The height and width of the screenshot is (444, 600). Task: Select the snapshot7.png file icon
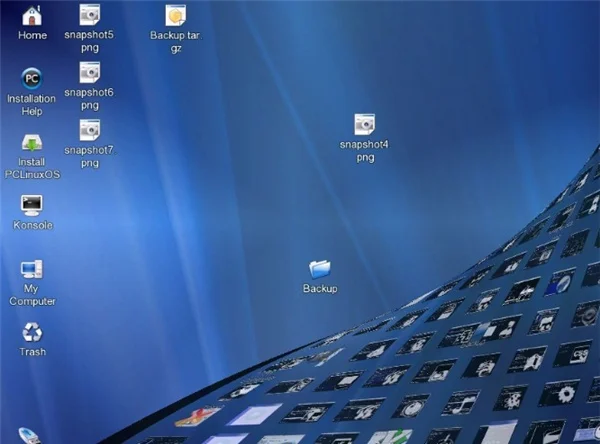tap(90, 130)
